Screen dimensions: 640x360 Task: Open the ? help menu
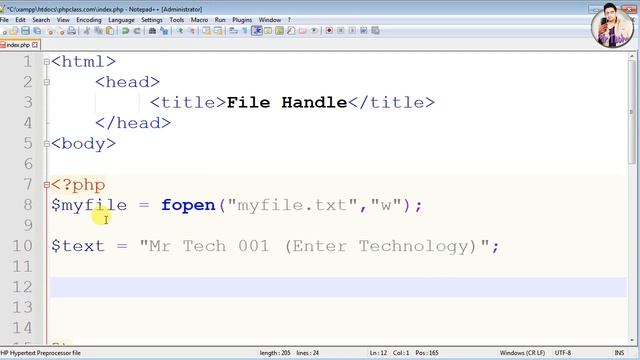click(x=289, y=20)
